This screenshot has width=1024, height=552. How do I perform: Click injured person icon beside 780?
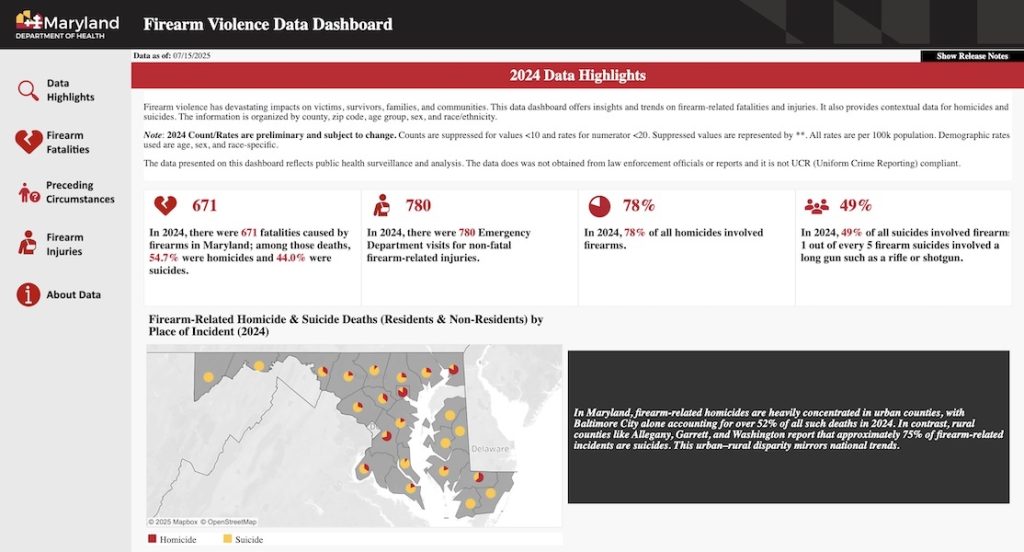pyautogui.click(x=381, y=205)
